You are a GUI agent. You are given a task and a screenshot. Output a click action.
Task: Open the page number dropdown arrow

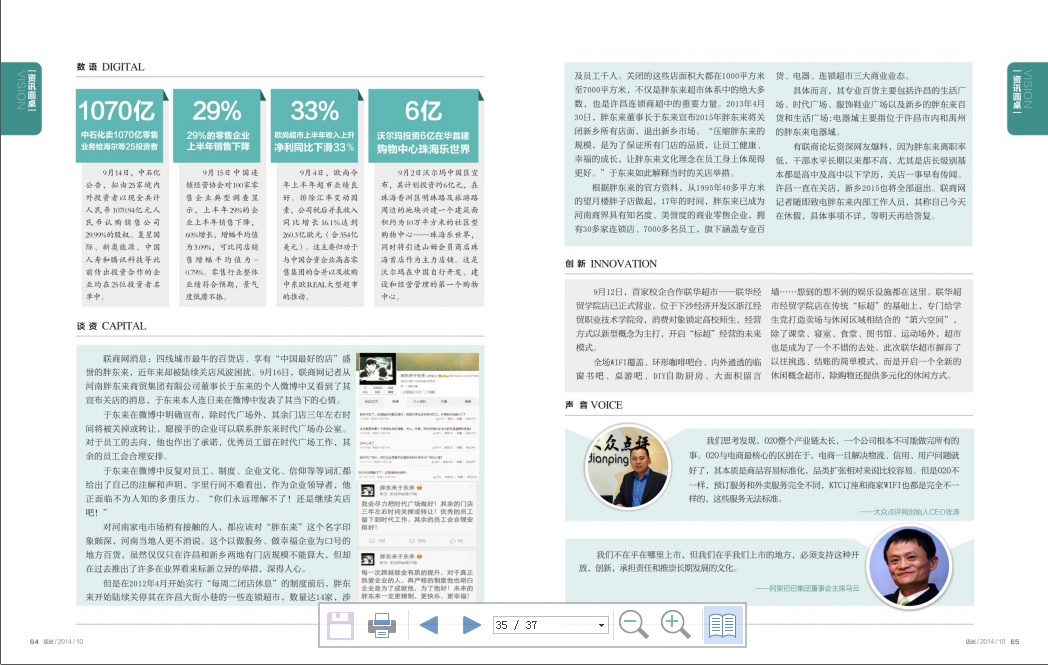coord(601,626)
